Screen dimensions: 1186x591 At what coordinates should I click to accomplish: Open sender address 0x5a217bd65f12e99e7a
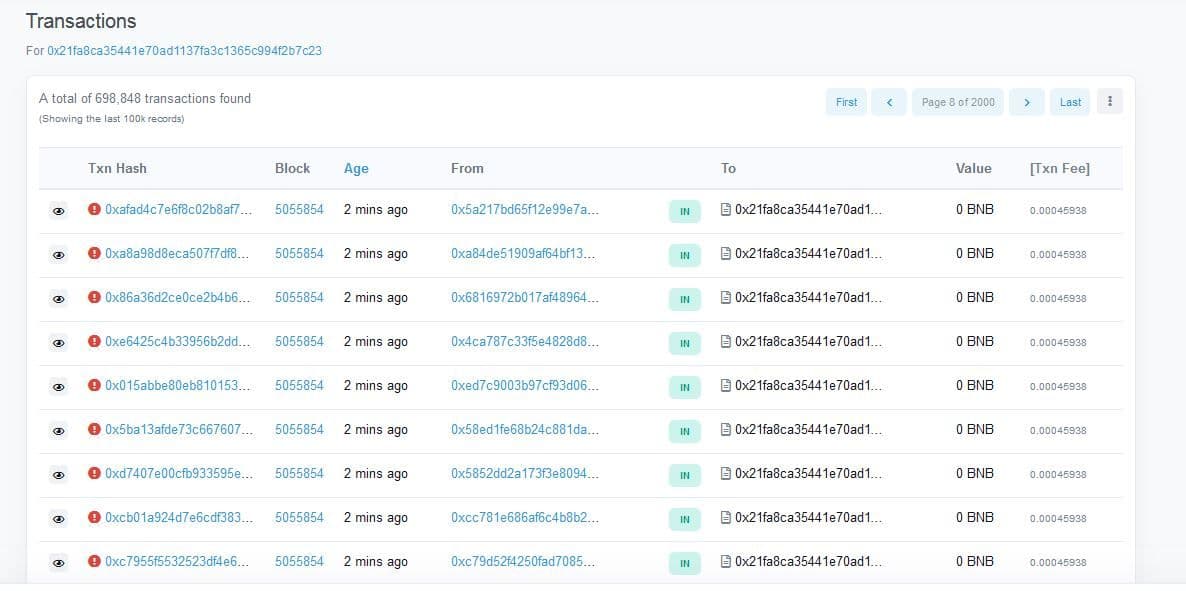point(524,210)
